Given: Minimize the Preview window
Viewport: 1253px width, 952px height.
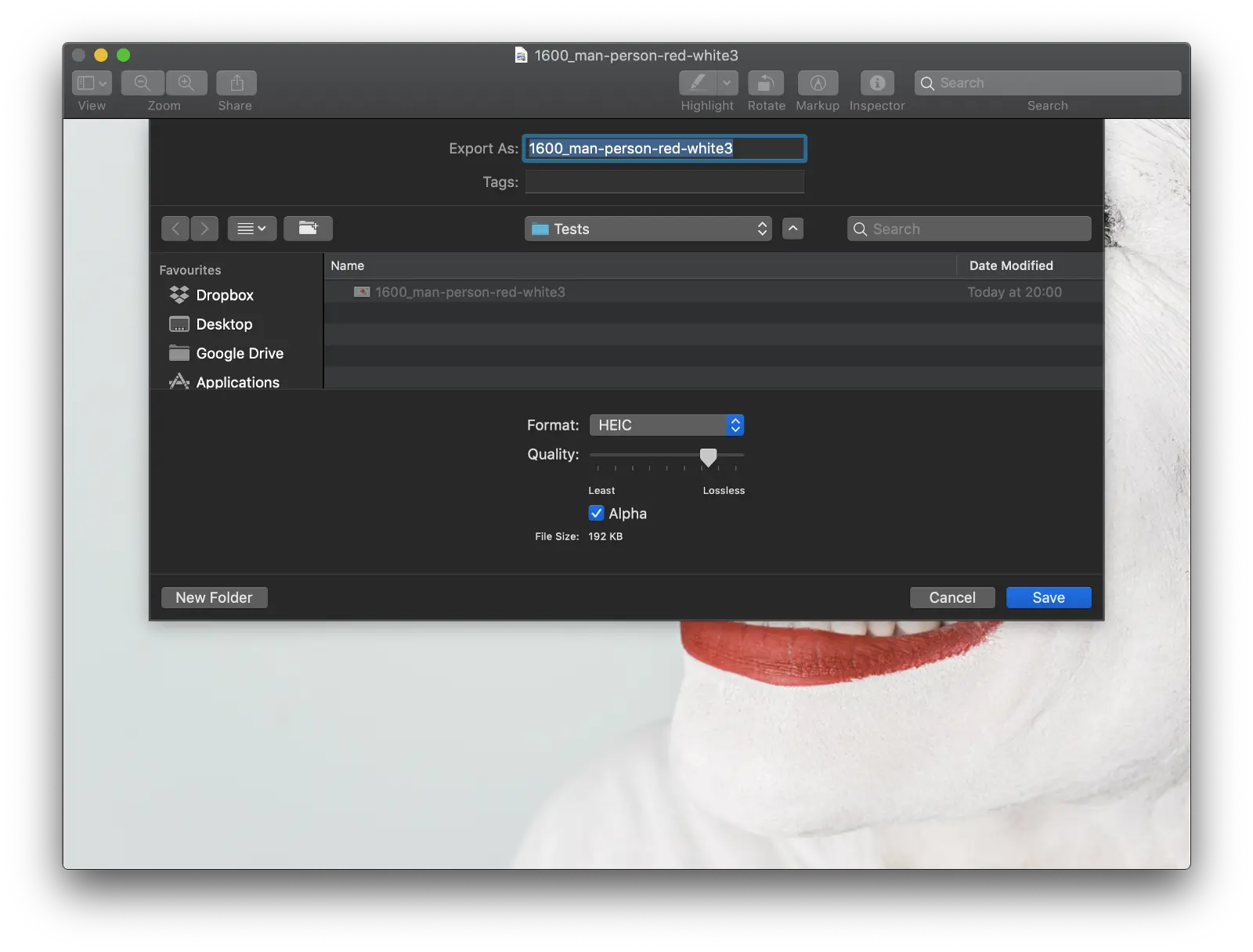Looking at the screenshot, I should tap(101, 55).
